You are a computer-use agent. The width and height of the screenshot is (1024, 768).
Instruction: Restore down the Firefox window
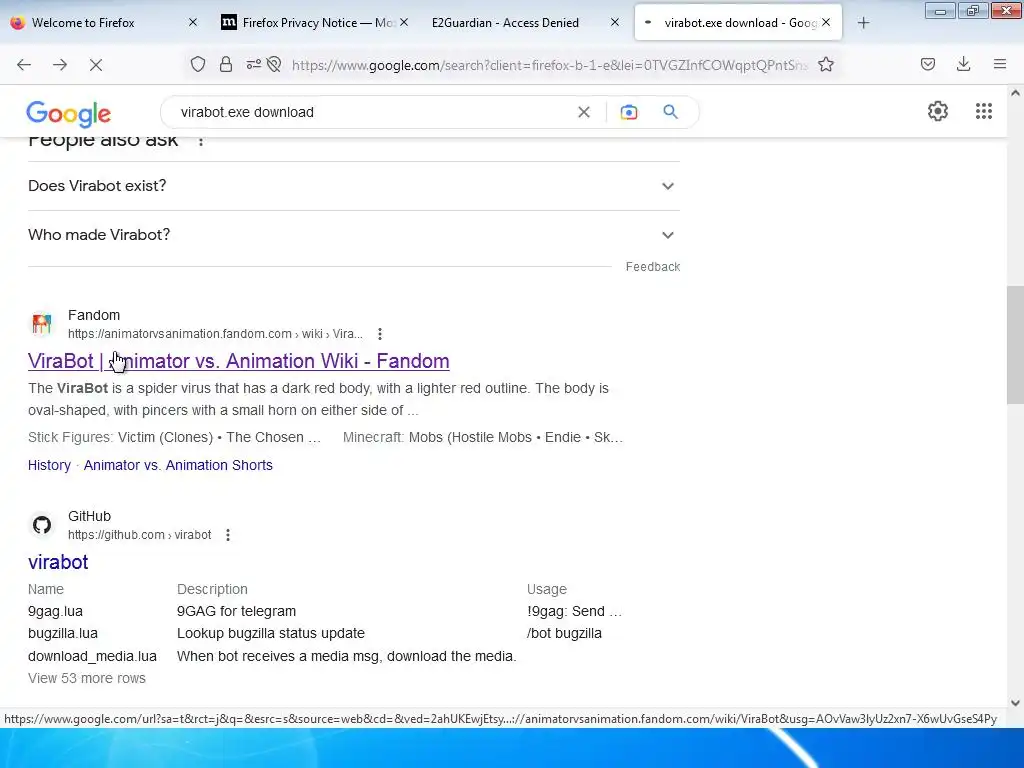click(973, 11)
